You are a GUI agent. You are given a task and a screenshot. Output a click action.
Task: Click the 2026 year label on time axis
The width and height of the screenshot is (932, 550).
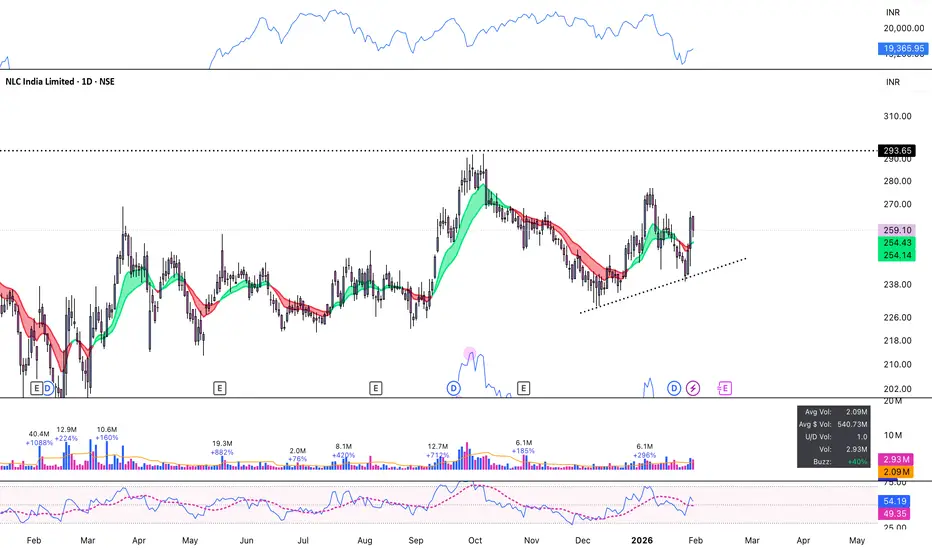tap(642, 540)
